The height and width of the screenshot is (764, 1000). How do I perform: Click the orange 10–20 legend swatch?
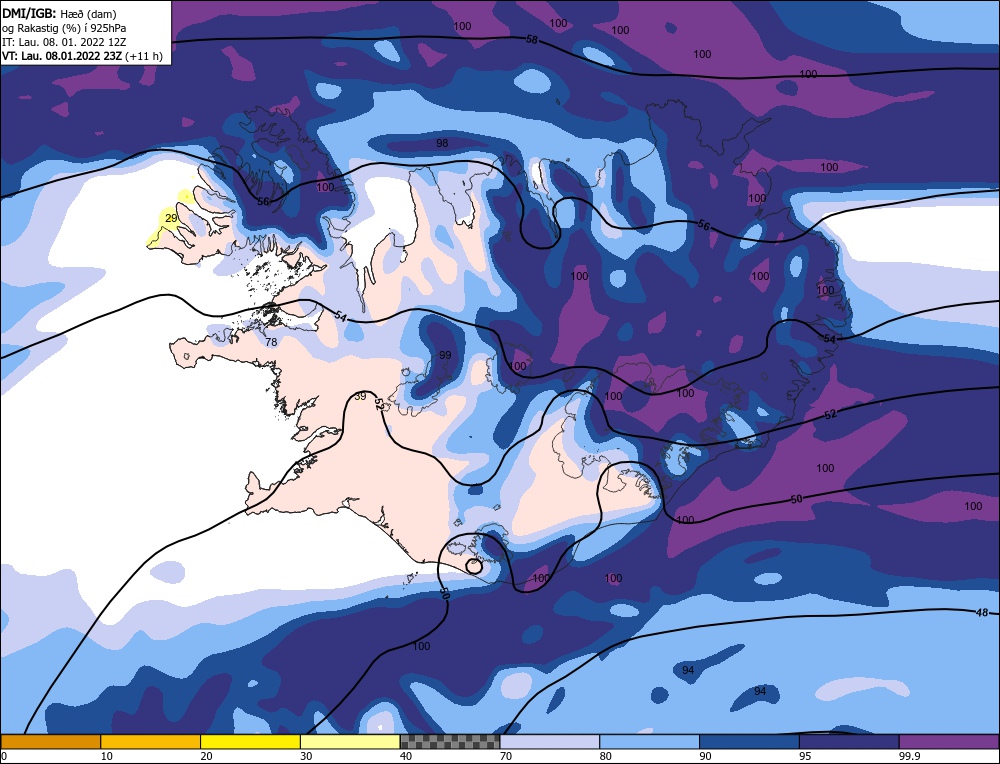151,742
